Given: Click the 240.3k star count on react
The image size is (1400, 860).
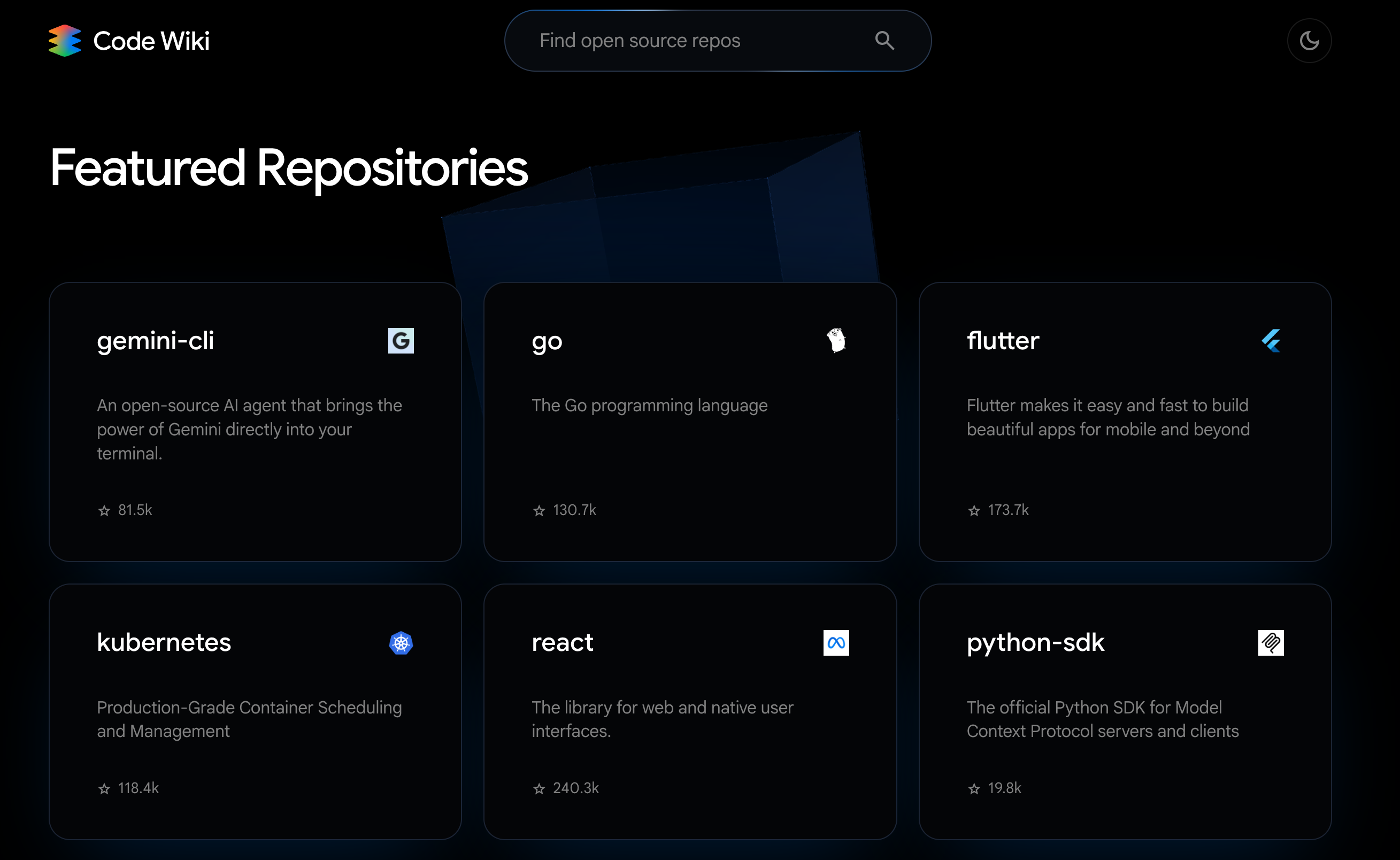Looking at the screenshot, I should pyautogui.click(x=575, y=788).
